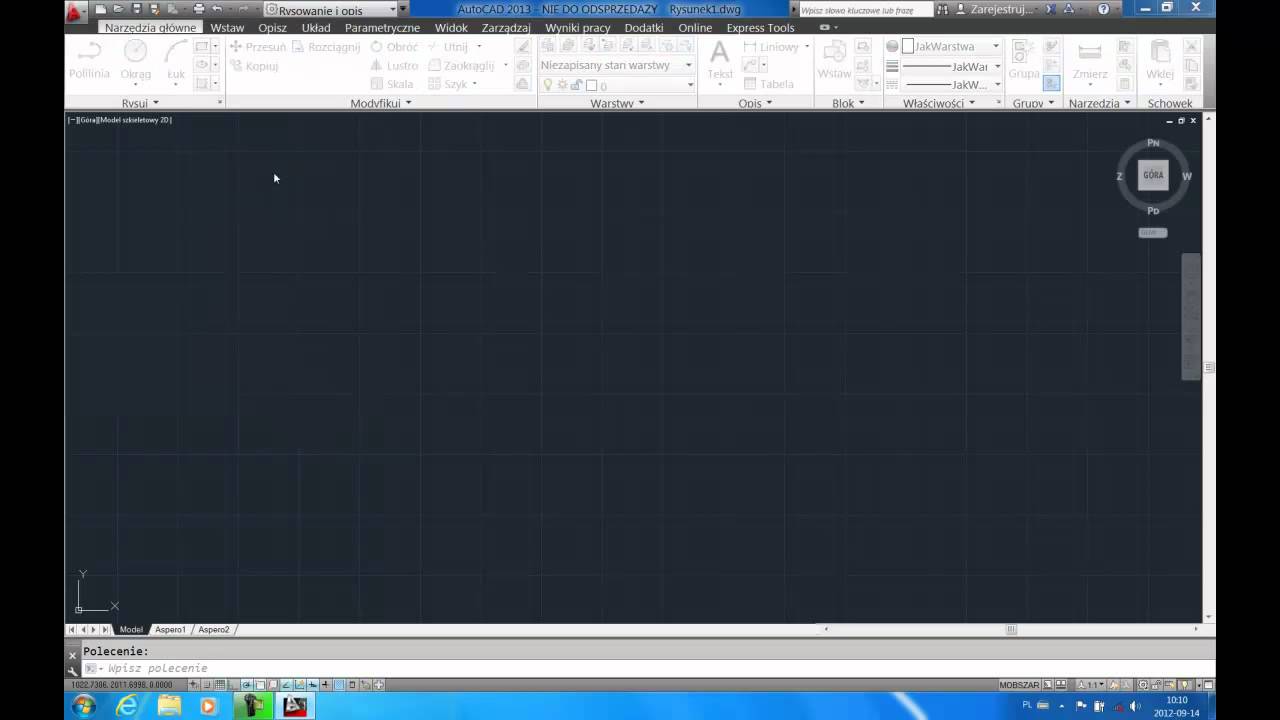Switch to the Wstaw ribbon tab
Screen dimensions: 1280x720
[228, 28]
